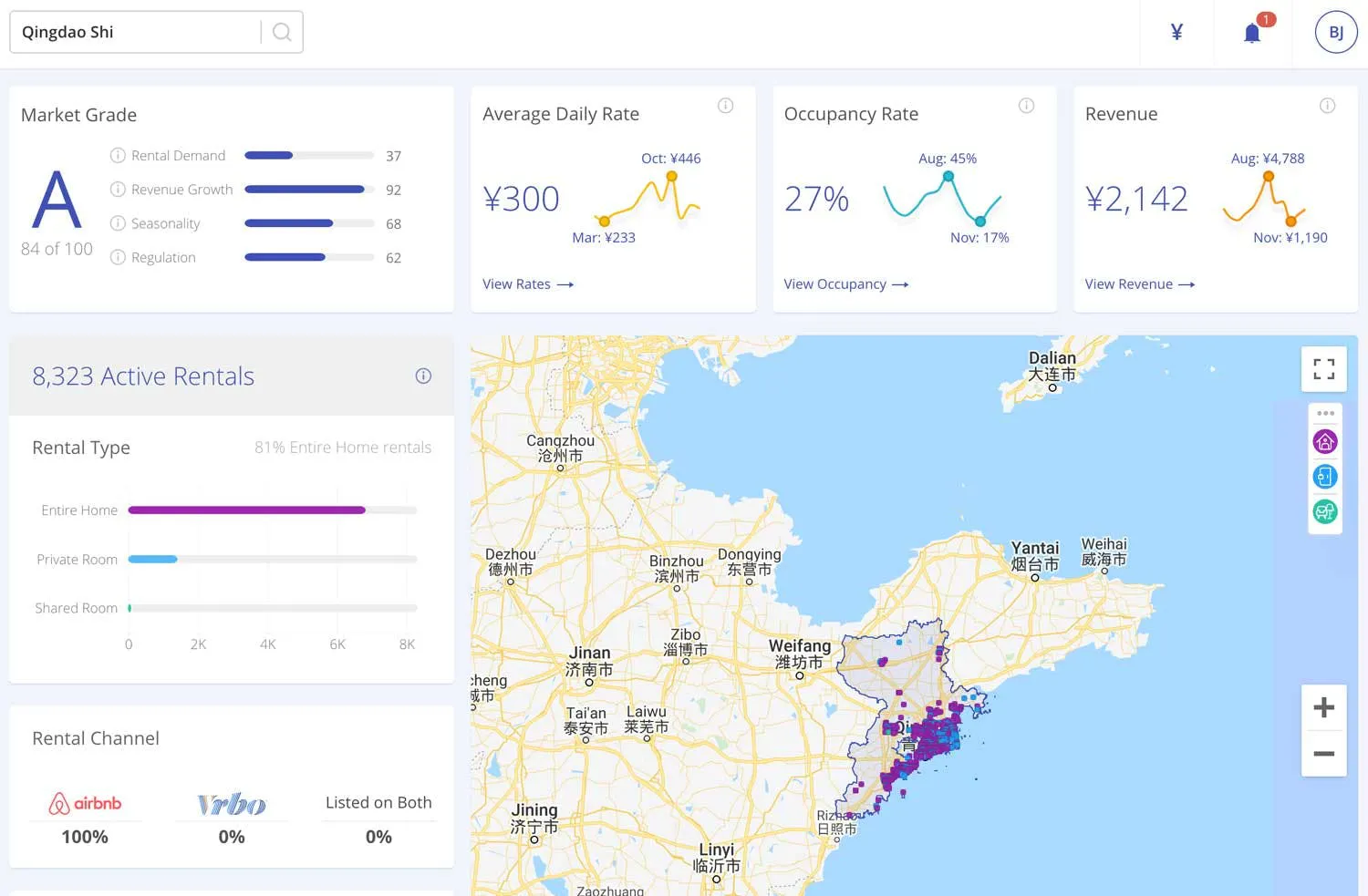Open the yen currency selector
This screenshot has height=896, width=1368.
(x=1176, y=33)
